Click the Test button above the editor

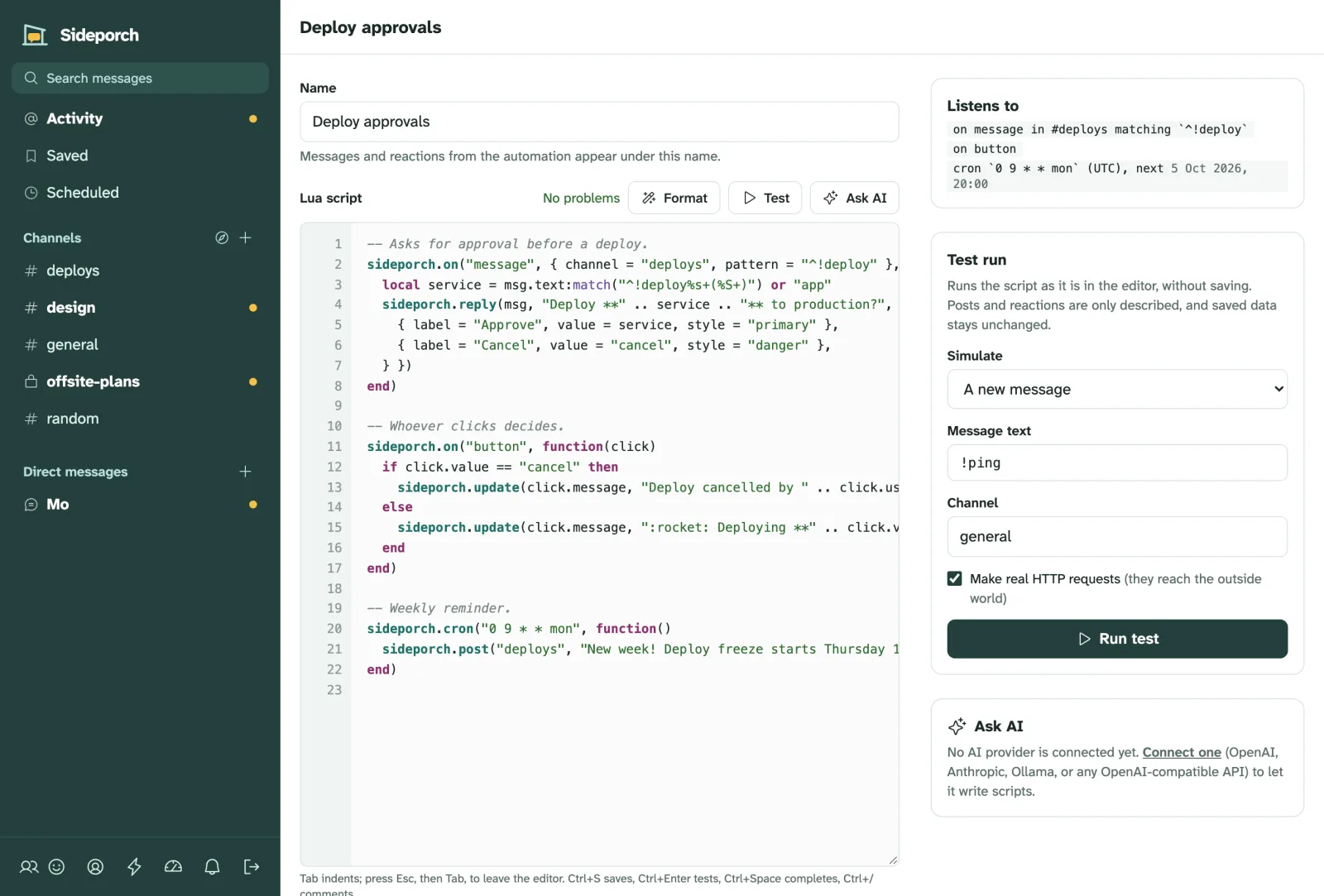point(765,198)
